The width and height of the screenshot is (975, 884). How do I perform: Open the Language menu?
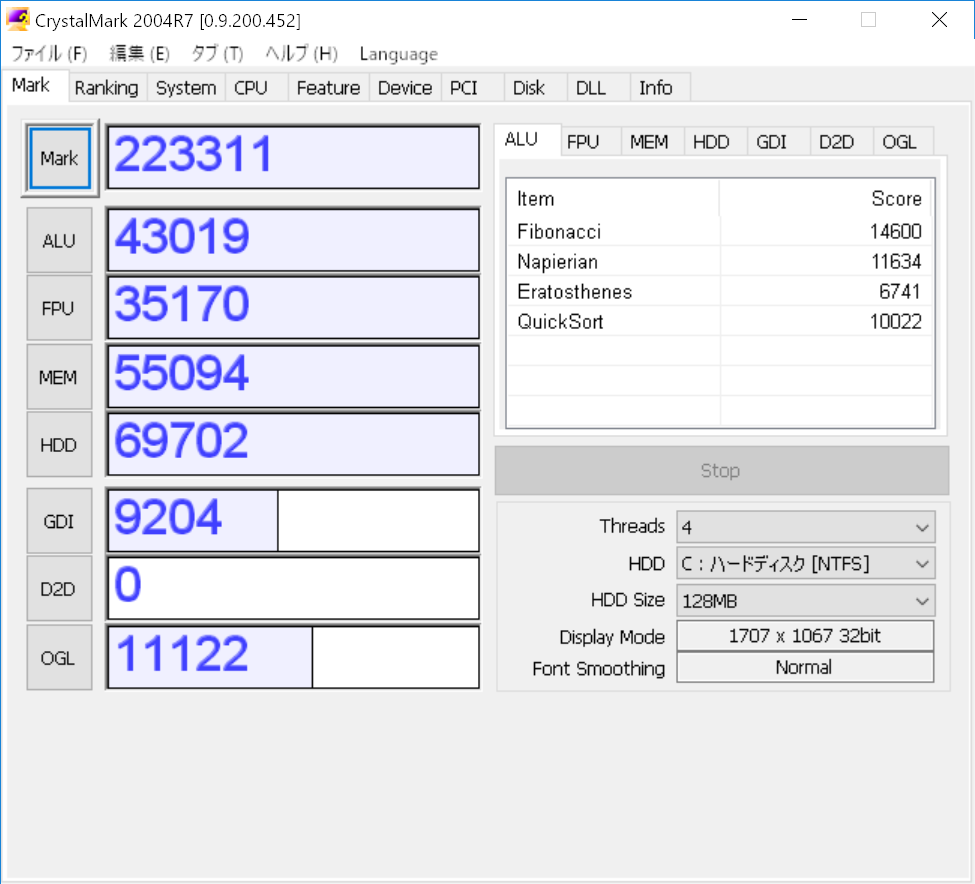399,54
